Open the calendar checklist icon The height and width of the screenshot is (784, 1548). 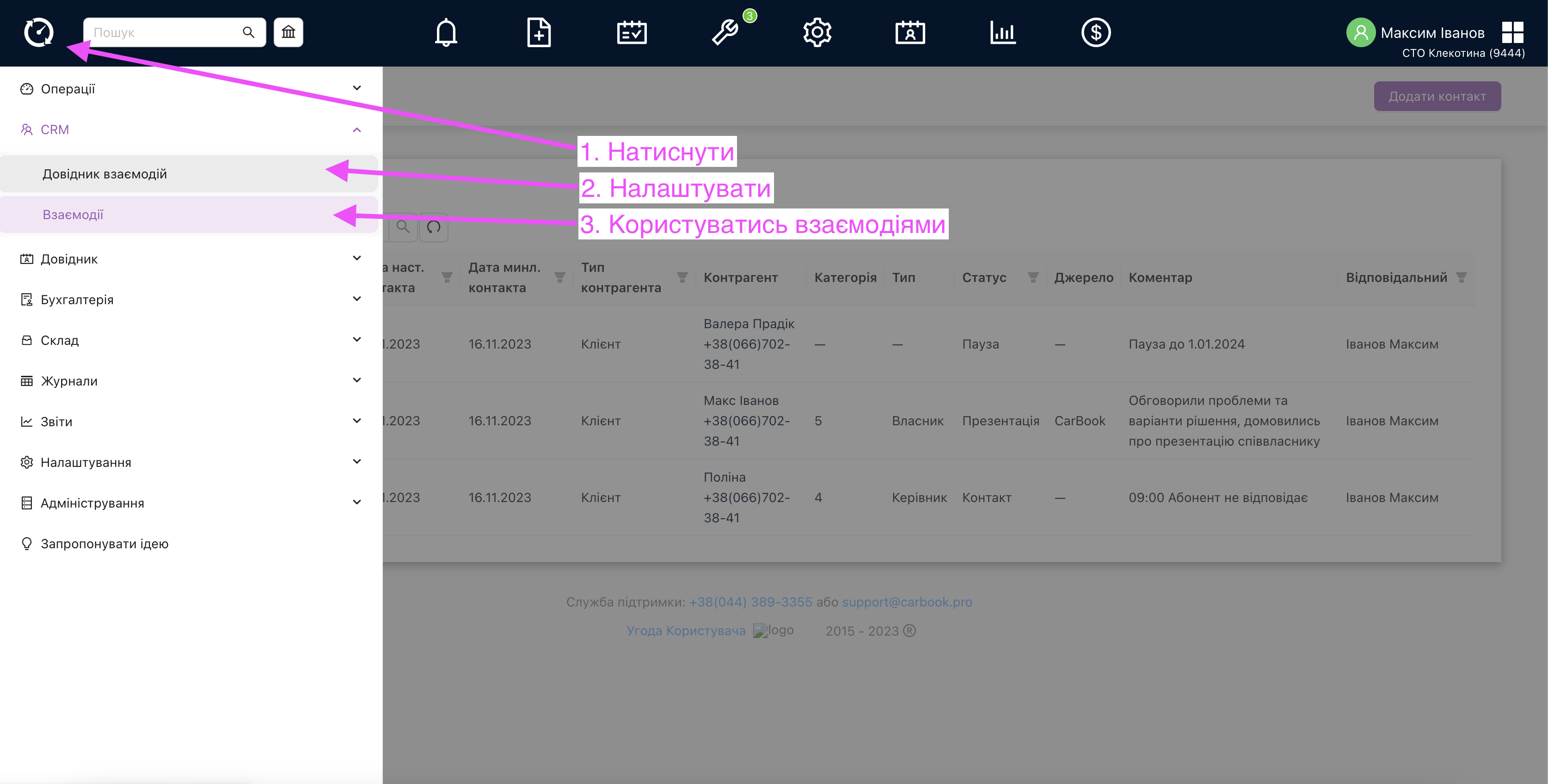click(632, 32)
